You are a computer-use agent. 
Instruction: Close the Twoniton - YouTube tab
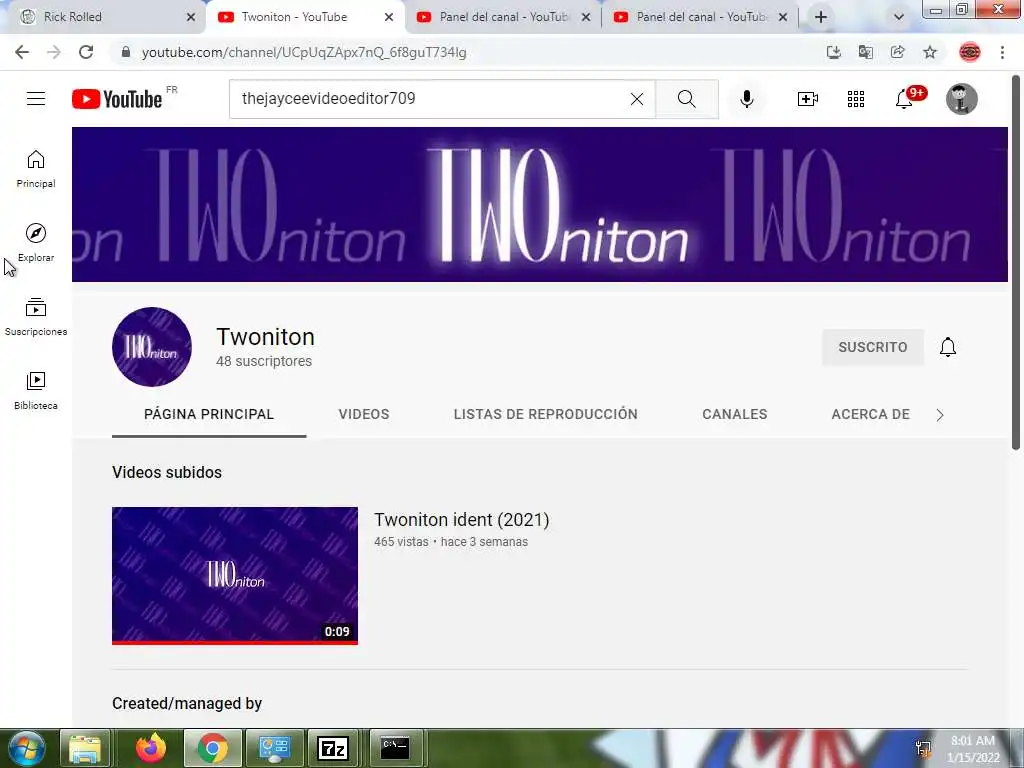(389, 18)
